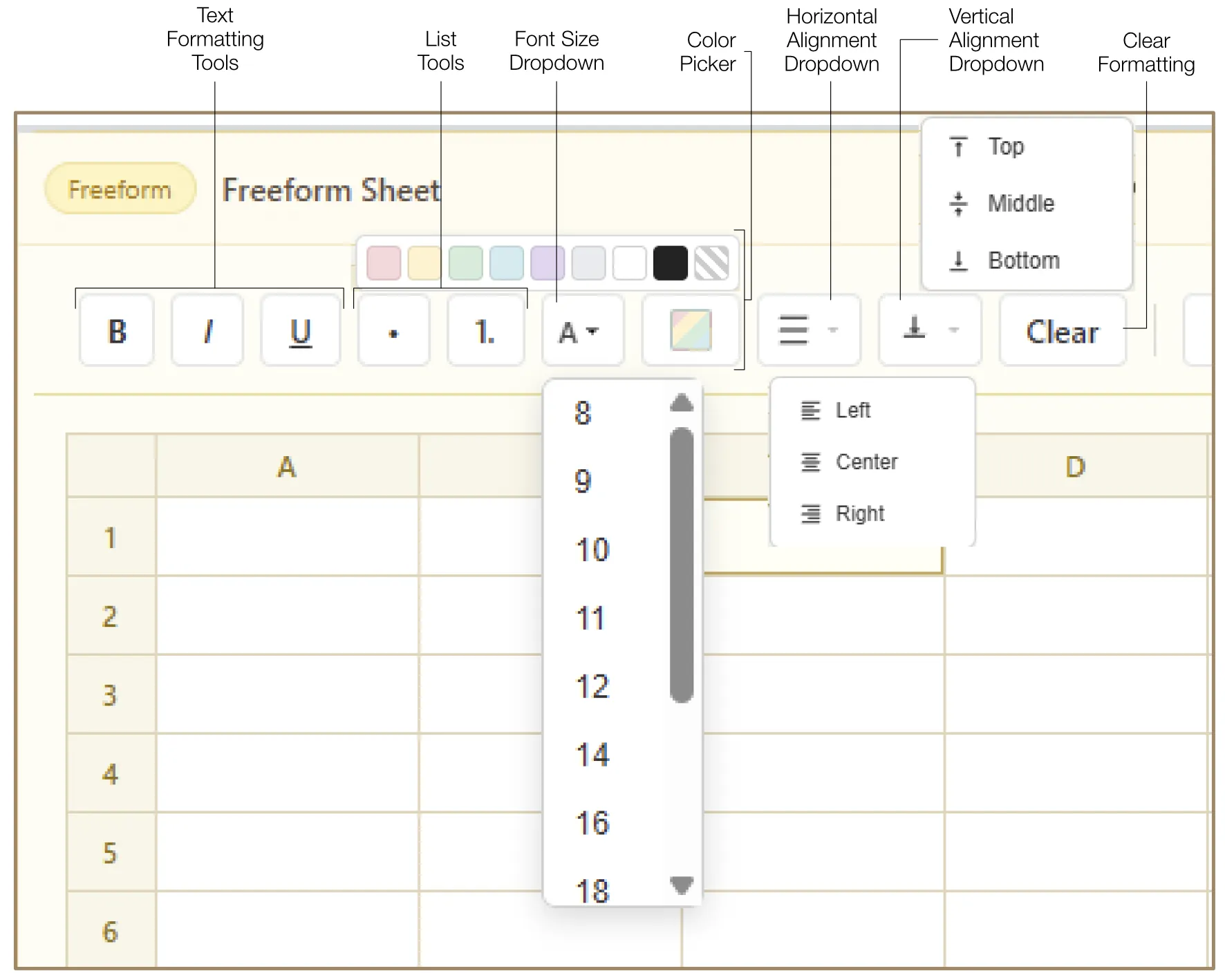Screen dimensions: 1225x980
Task: Select row 6 header
Action: pos(111,930)
